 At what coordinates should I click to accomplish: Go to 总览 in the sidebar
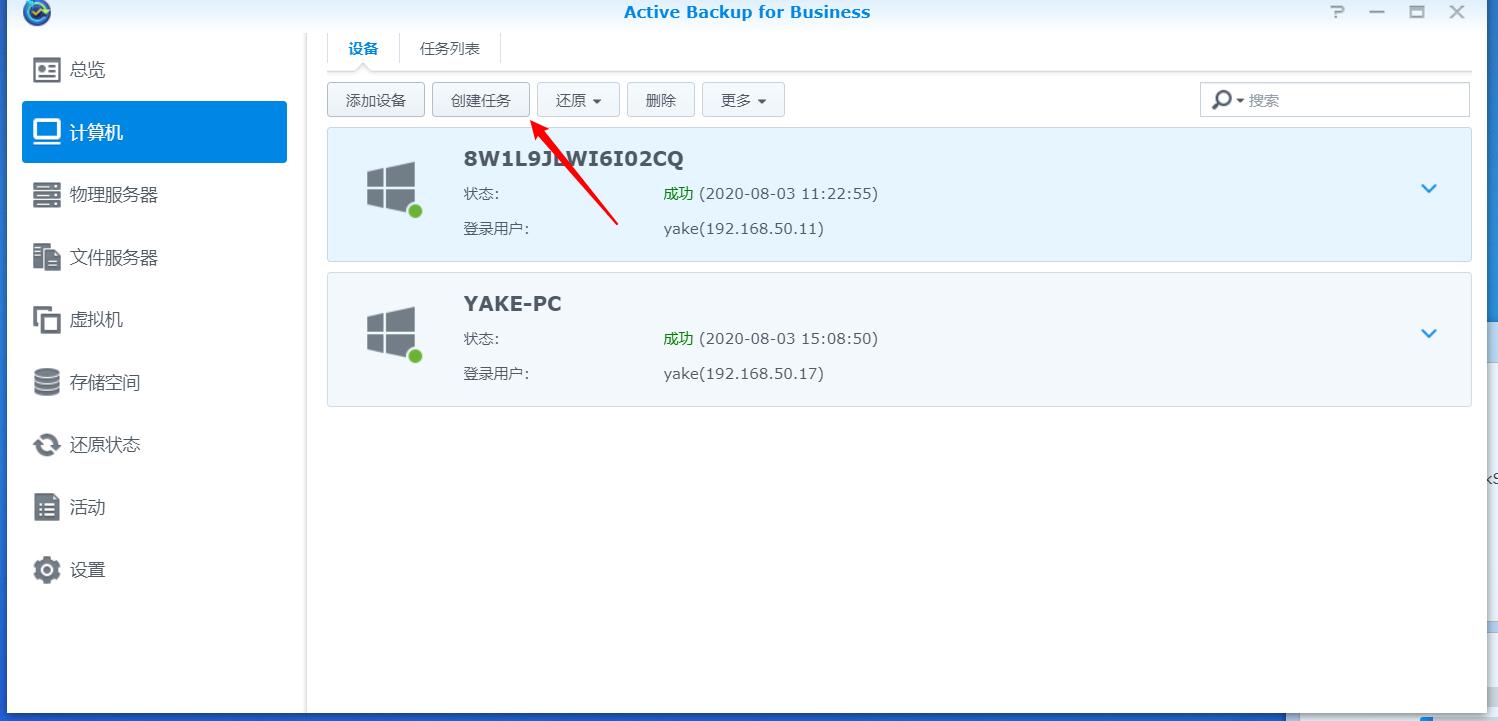point(154,70)
